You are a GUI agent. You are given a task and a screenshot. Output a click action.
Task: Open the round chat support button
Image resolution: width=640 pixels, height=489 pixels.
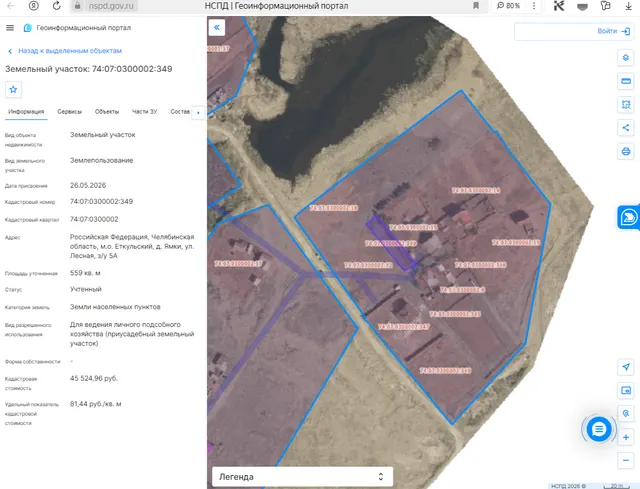pos(599,429)
